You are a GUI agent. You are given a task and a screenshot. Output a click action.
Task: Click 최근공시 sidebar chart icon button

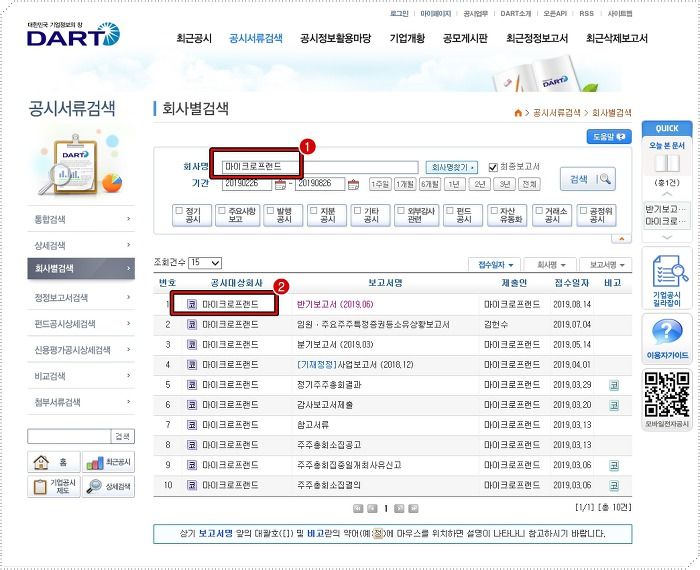coord(108,462)
